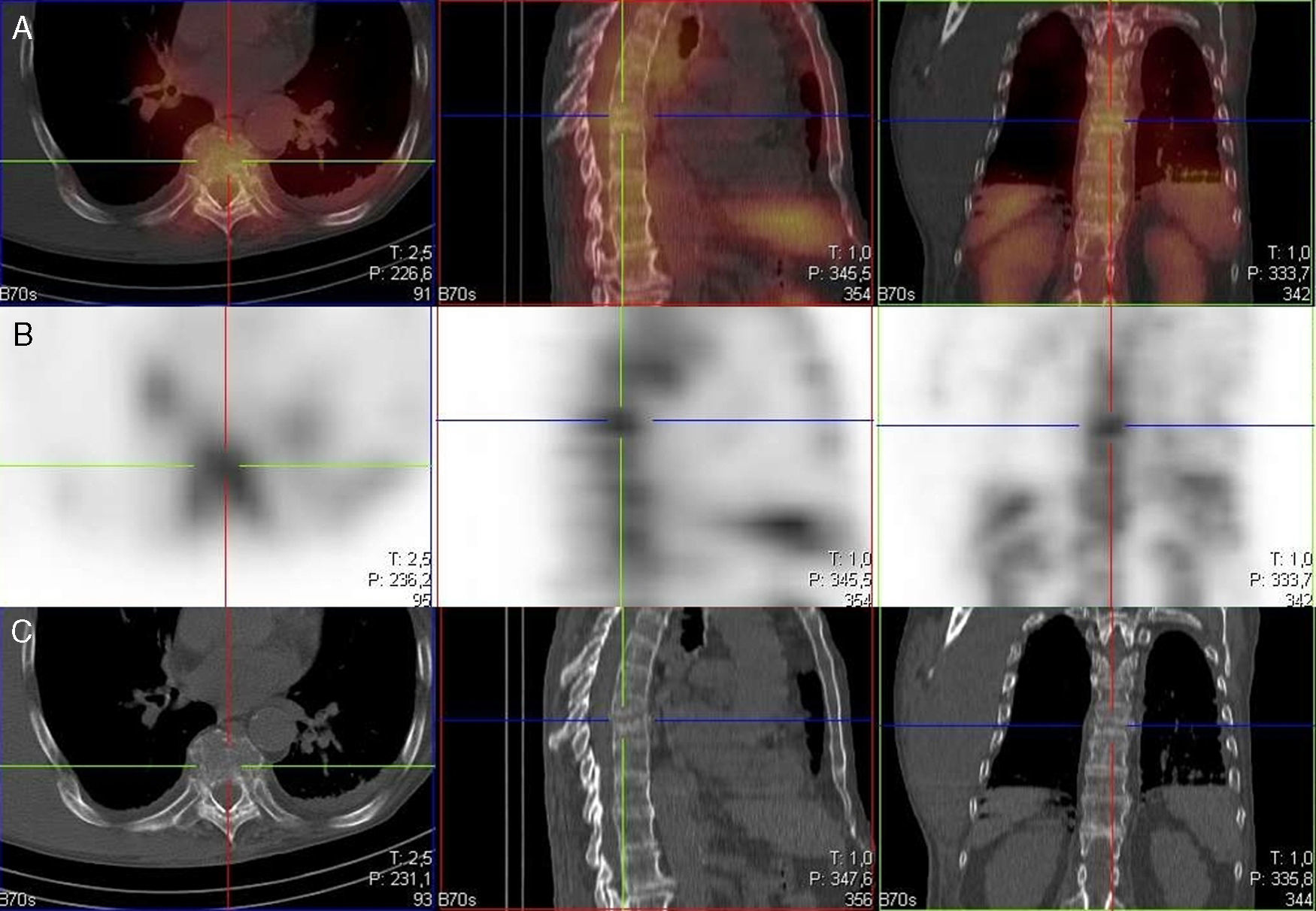Viewport: 1316px width, 911px height.
Task: Select the grayscale PET axial view in row B
Action: 217,456
